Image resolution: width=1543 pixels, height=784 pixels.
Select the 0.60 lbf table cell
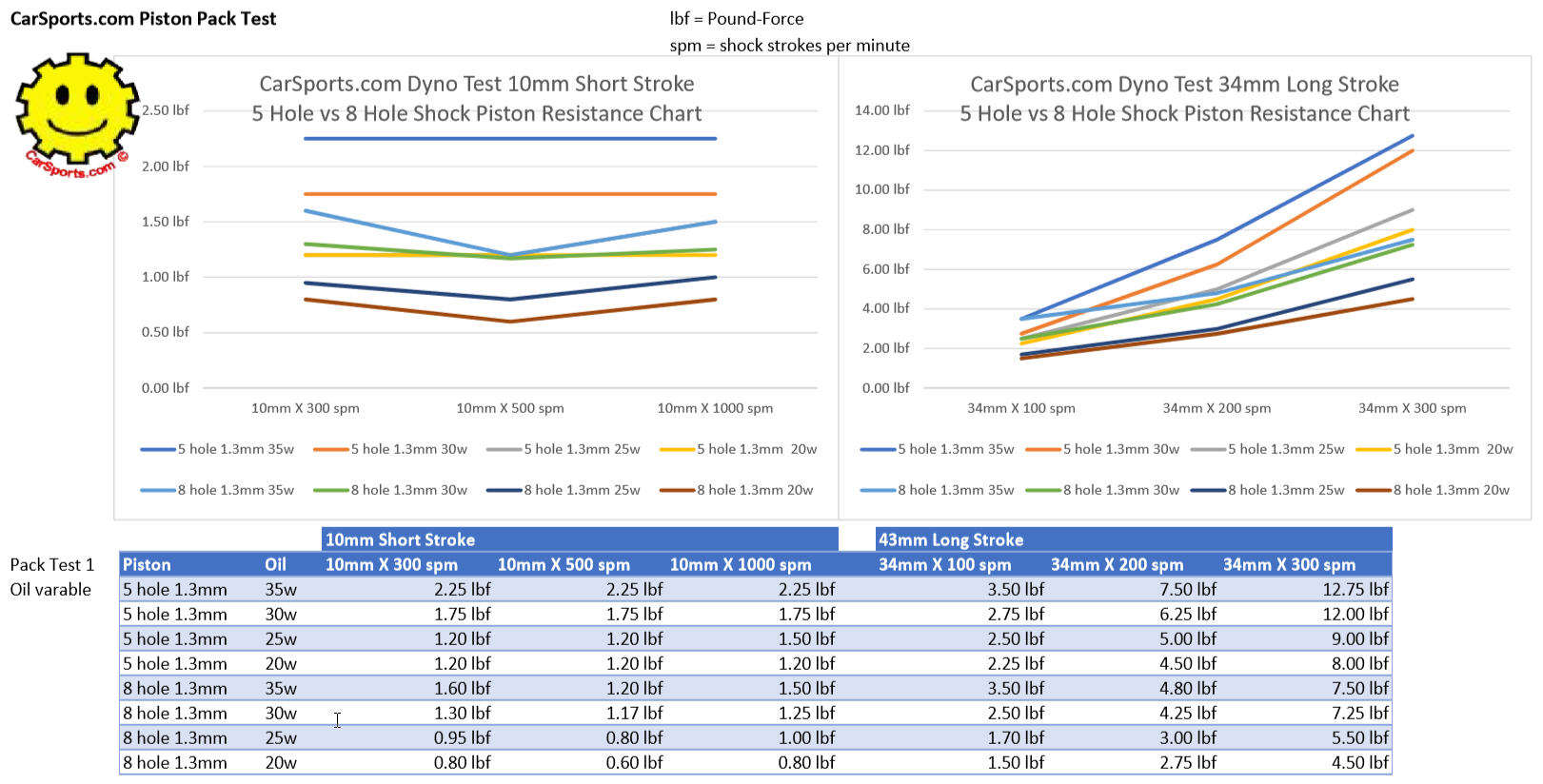[x=634, y=762]
